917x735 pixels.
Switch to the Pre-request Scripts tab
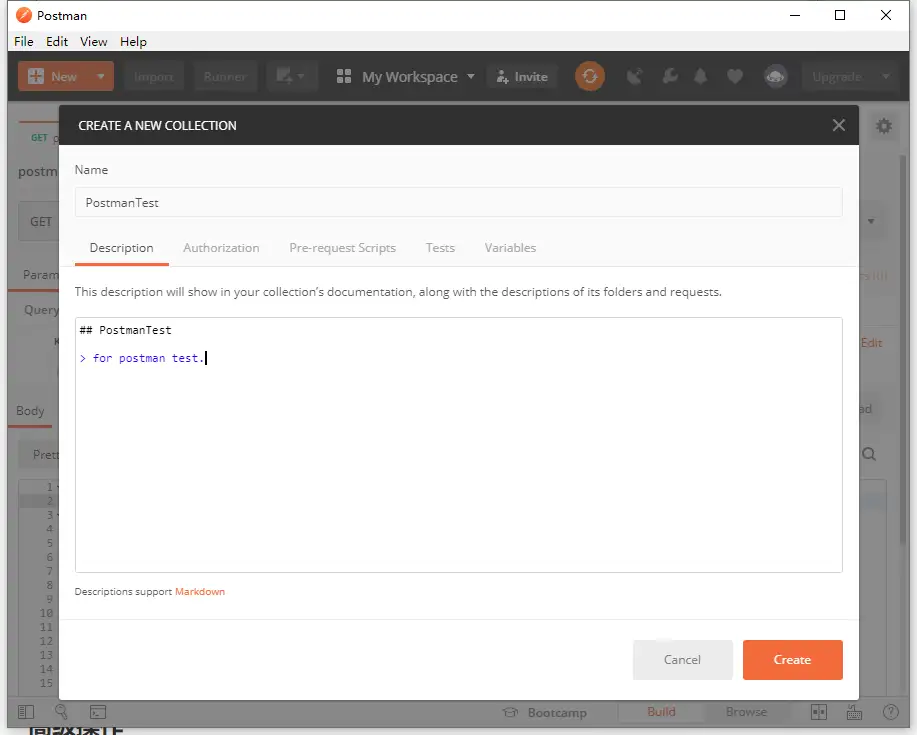[342, 248]
